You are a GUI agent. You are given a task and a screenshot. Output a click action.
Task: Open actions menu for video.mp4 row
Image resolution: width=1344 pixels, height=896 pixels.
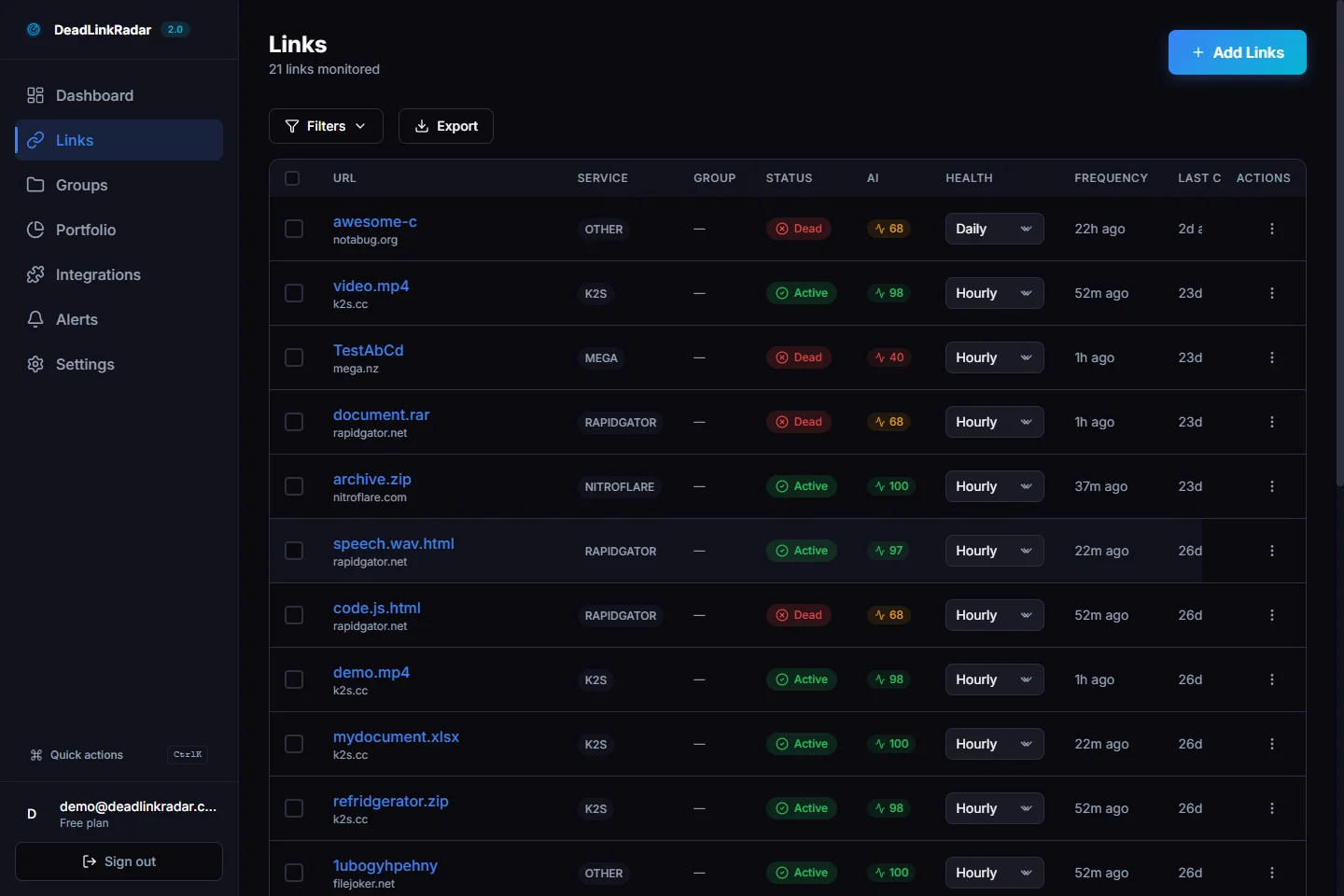(1271, 293)
